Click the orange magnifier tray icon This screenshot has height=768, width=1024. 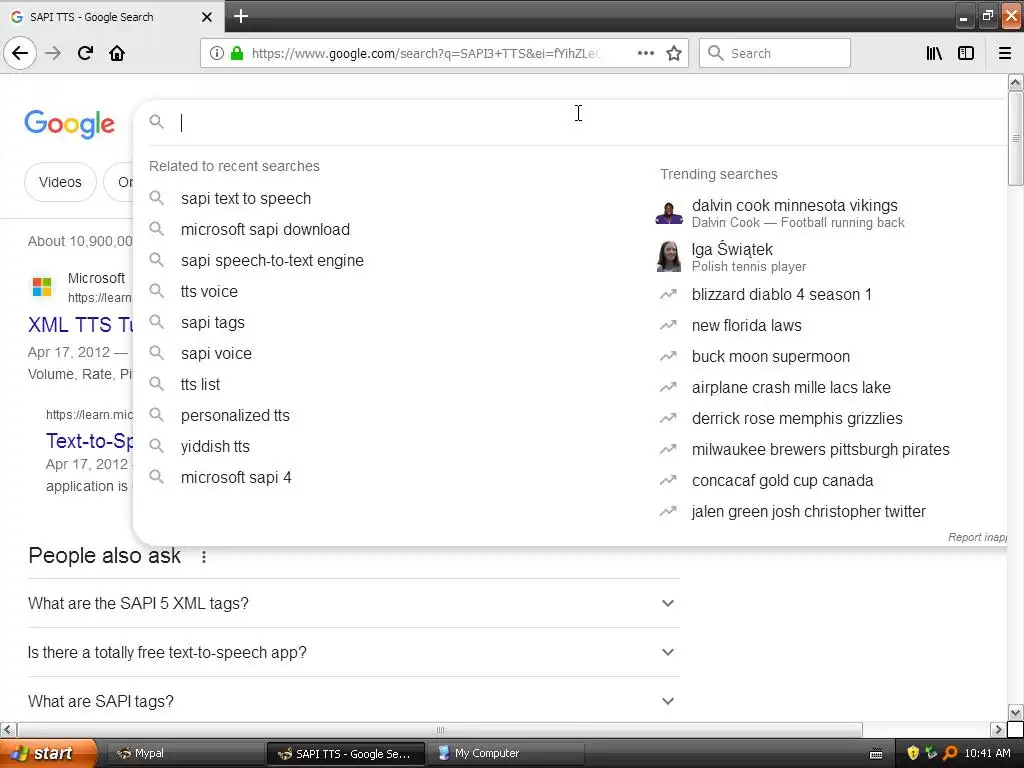pos(950,753)
